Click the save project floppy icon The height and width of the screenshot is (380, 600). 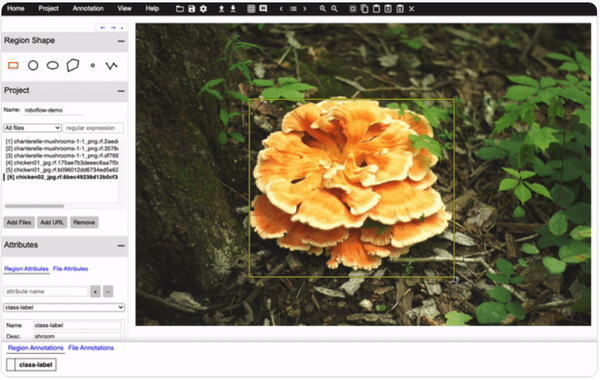[192, 8]
